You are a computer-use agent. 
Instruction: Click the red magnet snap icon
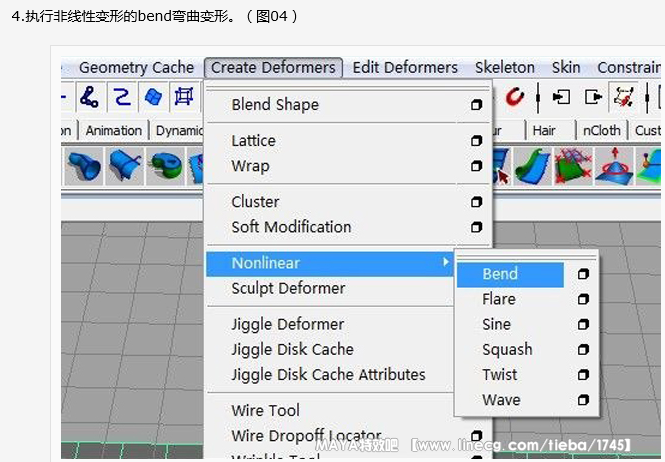click(515, 97)
